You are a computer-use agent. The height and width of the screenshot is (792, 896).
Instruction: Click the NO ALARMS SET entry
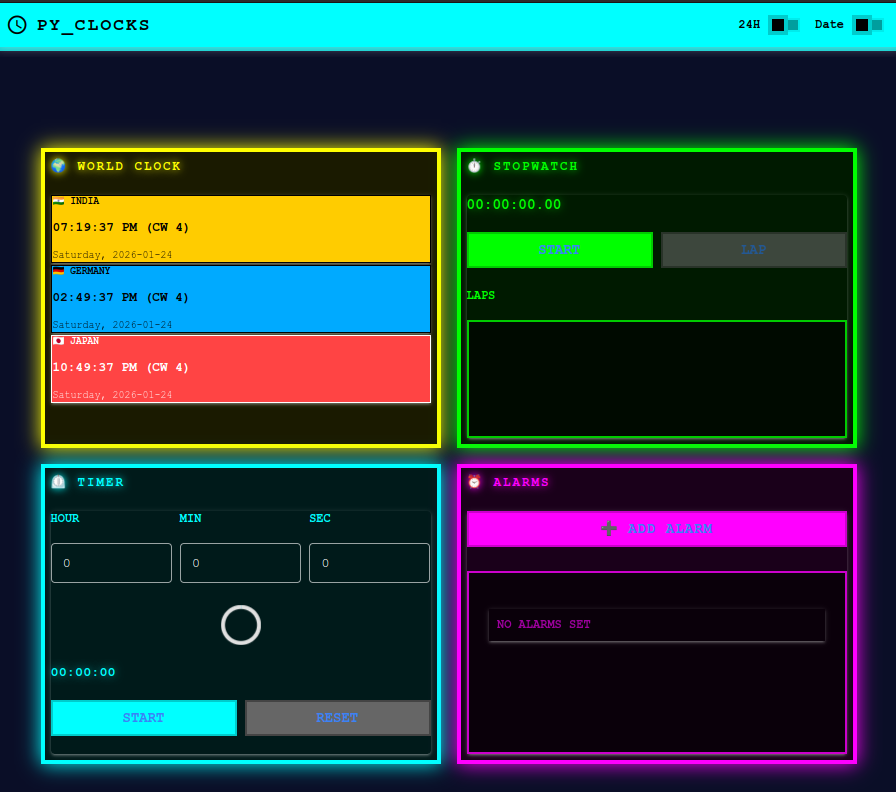click(656, 624)
